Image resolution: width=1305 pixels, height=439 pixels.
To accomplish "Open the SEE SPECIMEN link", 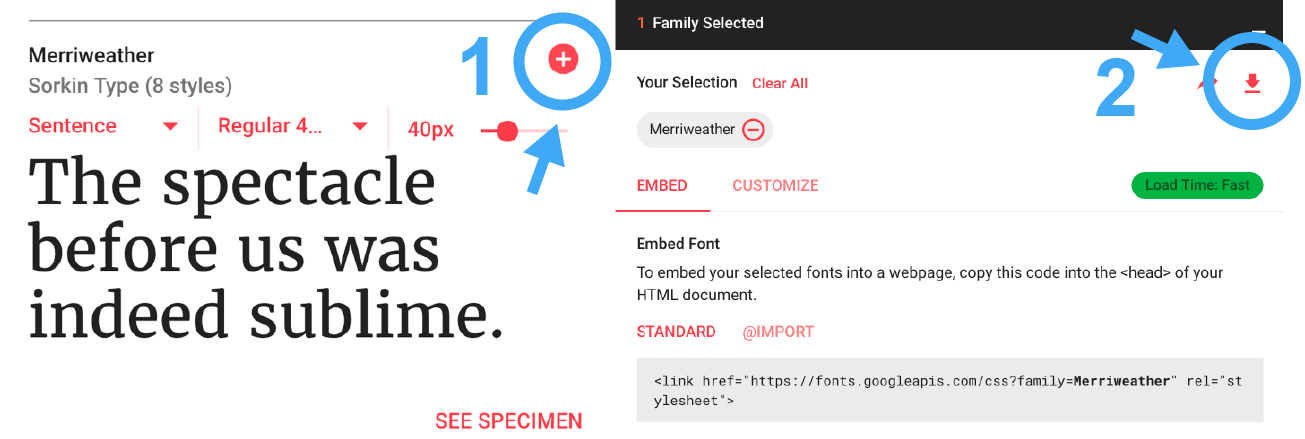I will click(508, 421).
